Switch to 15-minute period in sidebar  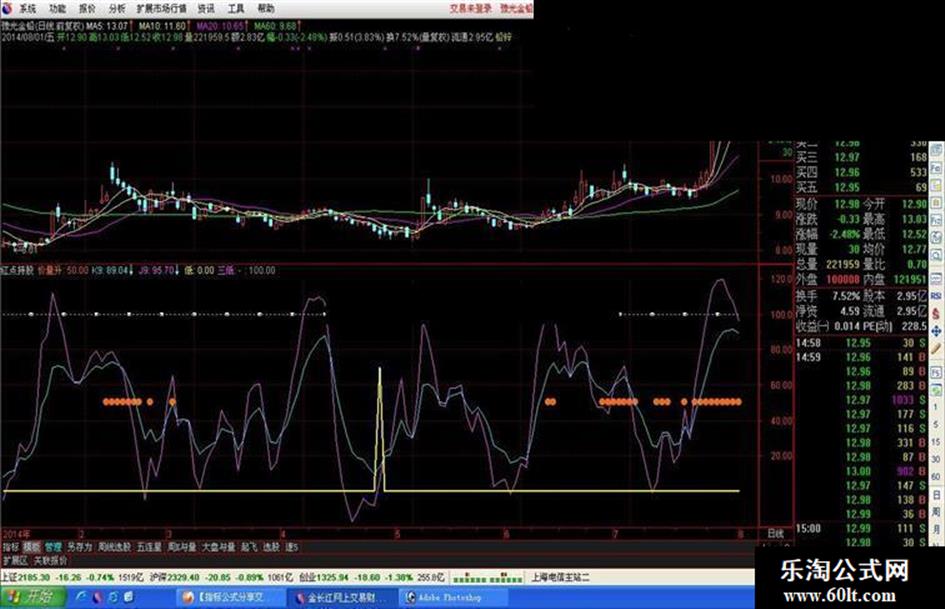pos(936,442)
